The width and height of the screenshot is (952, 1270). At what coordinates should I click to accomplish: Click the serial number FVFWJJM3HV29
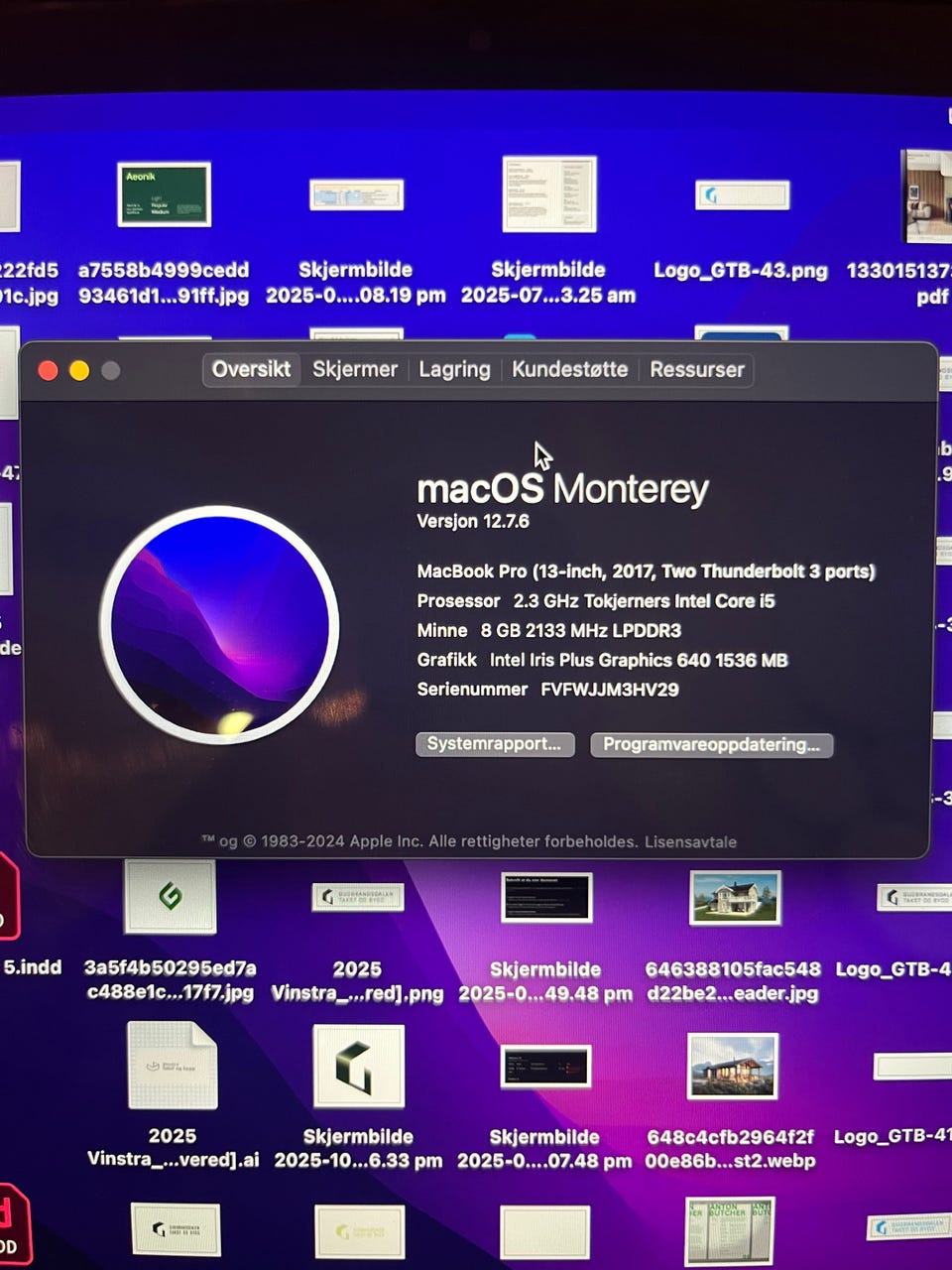[x=609, y=690]
